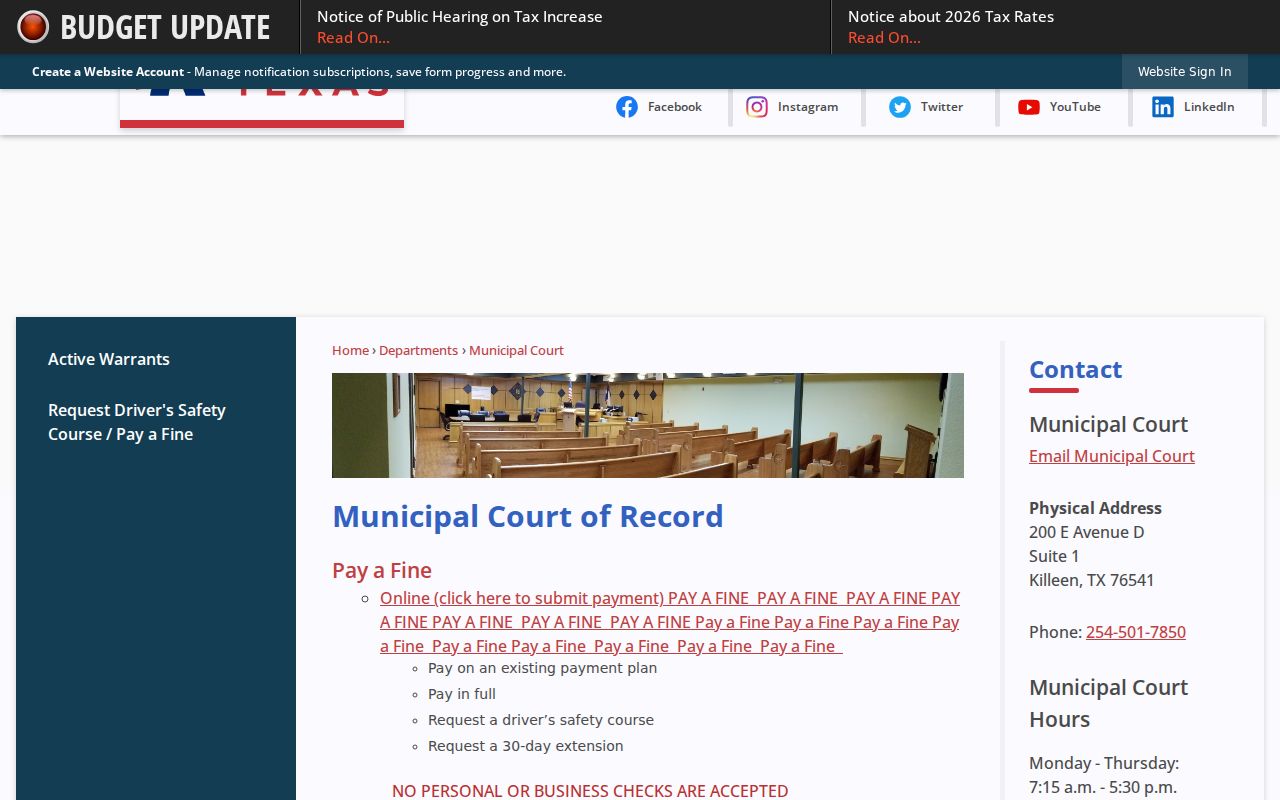Call the phone number 254-501-7850
Viewport: 1280px width, 800px height.
click(x=1136, y=632)
